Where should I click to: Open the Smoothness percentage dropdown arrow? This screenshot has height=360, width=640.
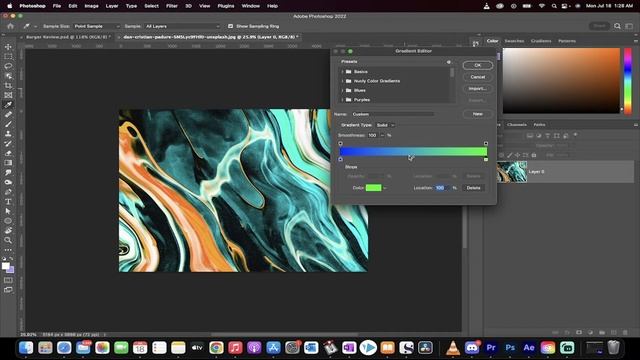[x=382, y=135]
